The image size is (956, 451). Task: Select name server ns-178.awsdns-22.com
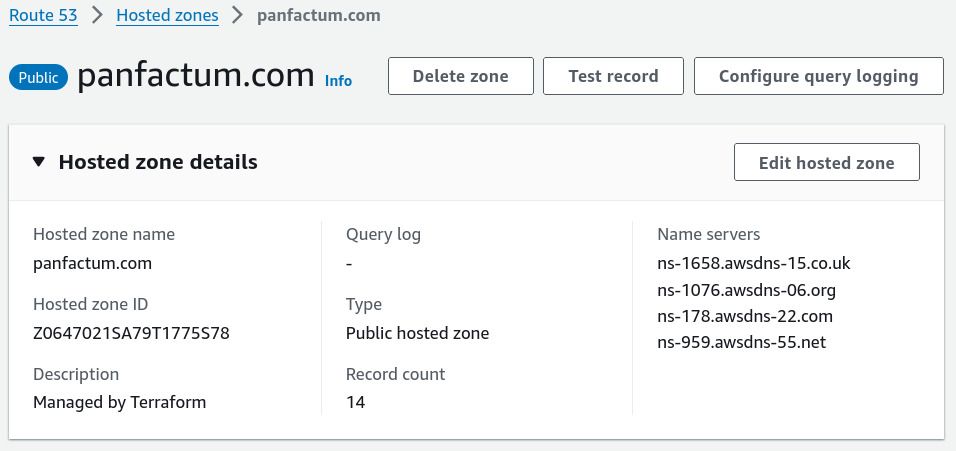pyautogui.click(x=745, y=316)
